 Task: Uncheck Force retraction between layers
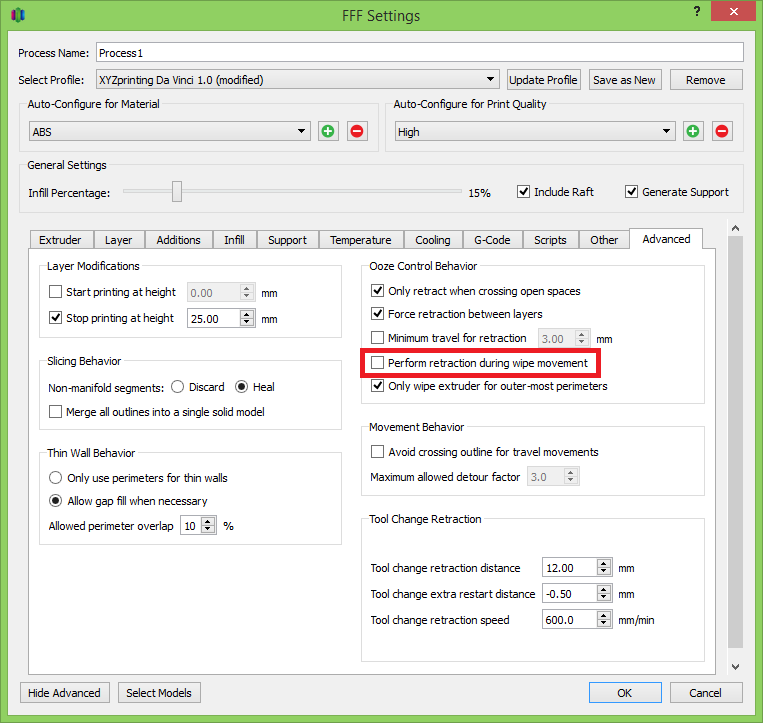click(x=377, y=314)
